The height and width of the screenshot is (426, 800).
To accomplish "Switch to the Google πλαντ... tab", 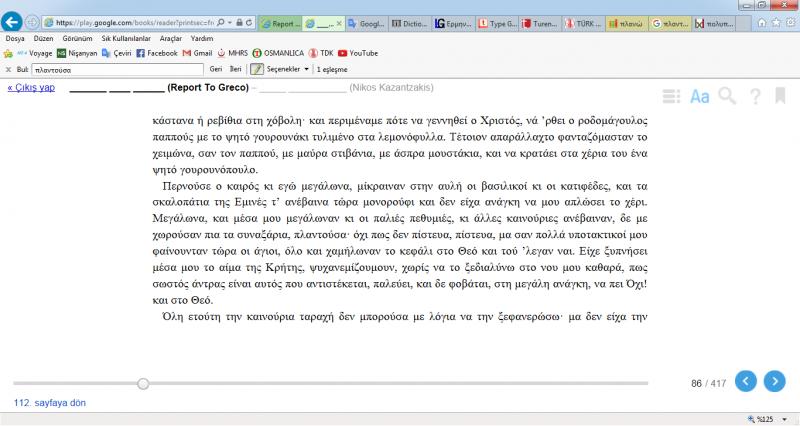I will click(670, 23).
